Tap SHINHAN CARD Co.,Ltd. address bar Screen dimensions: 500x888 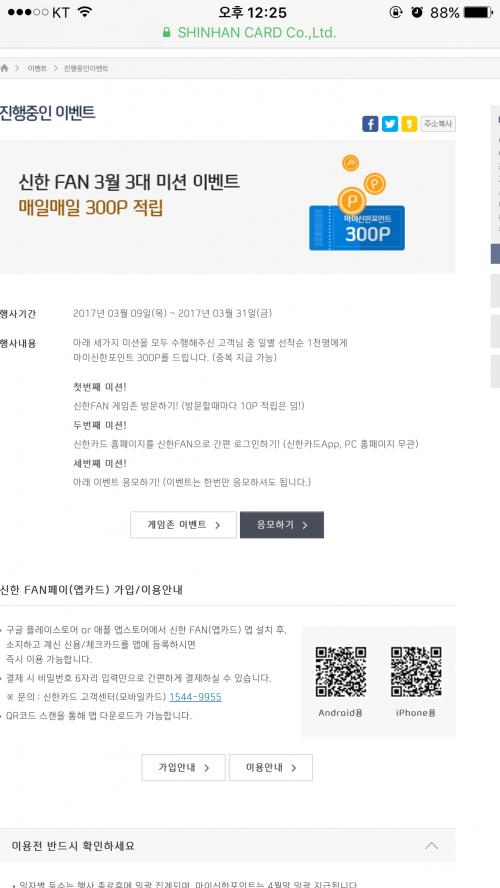coord(250,32)
